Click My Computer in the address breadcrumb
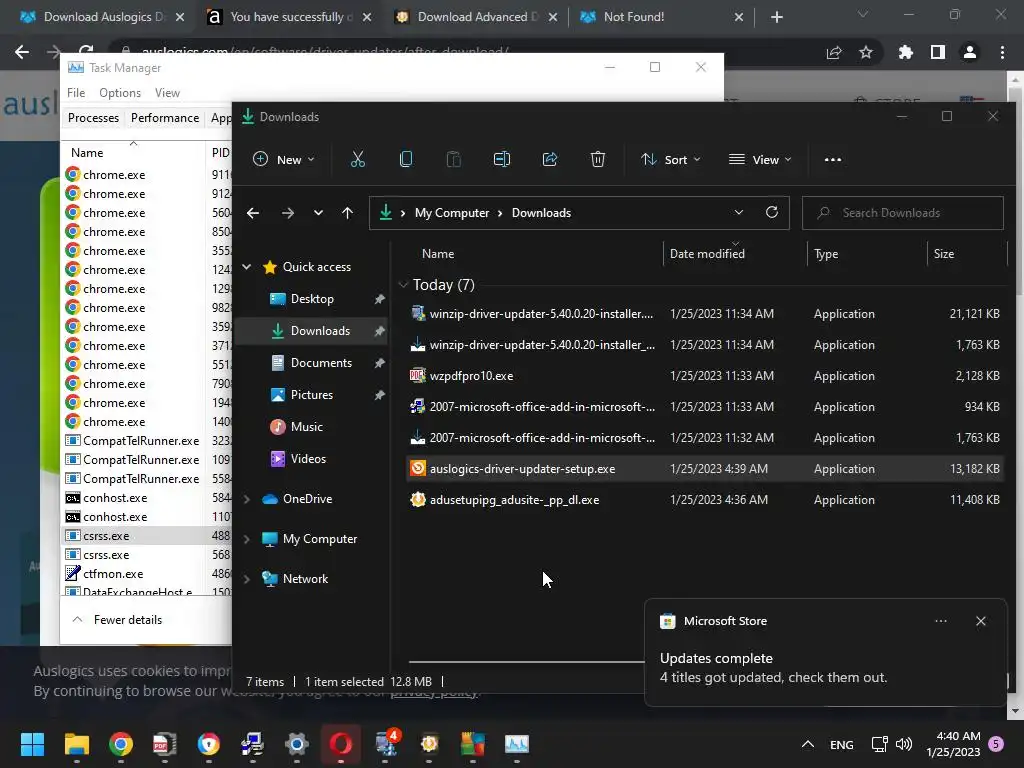Image resolution: width=1024 pixels, height=768 pixels. (452, 213)
